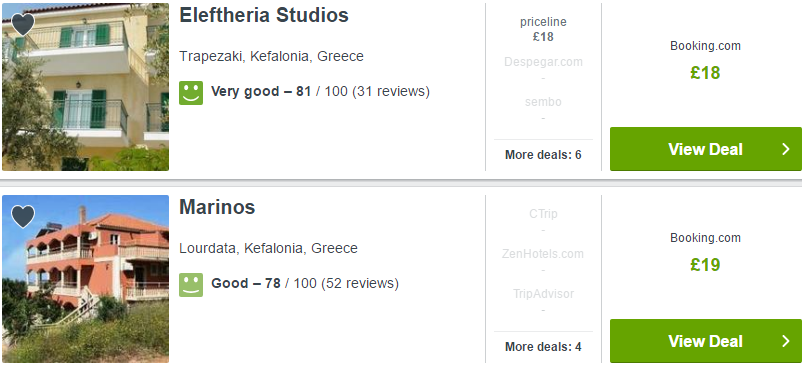Favorite Eleftheria Studios with heart icon
The image size is (802, 365).
pyautogui.click(x=23, y=24)
